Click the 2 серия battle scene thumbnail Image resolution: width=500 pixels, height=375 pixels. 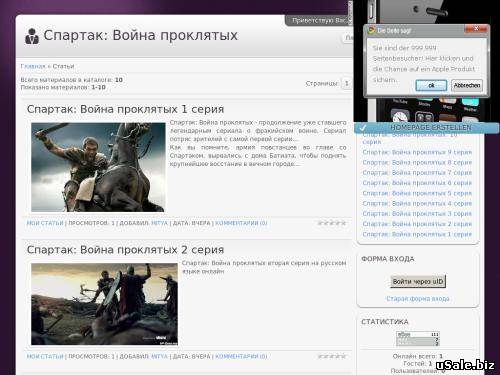pos(104,304)
